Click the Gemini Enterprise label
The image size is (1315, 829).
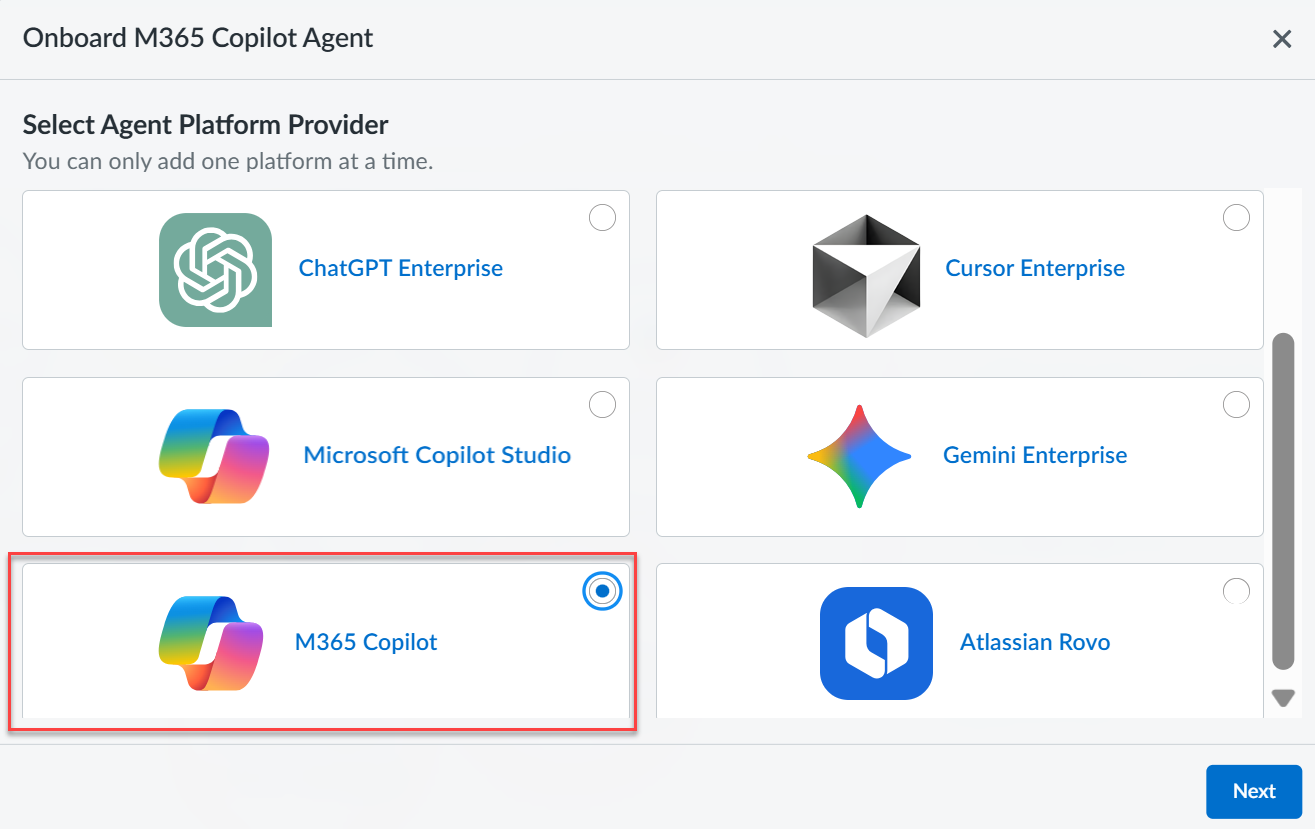click(x=1035, y=455)
